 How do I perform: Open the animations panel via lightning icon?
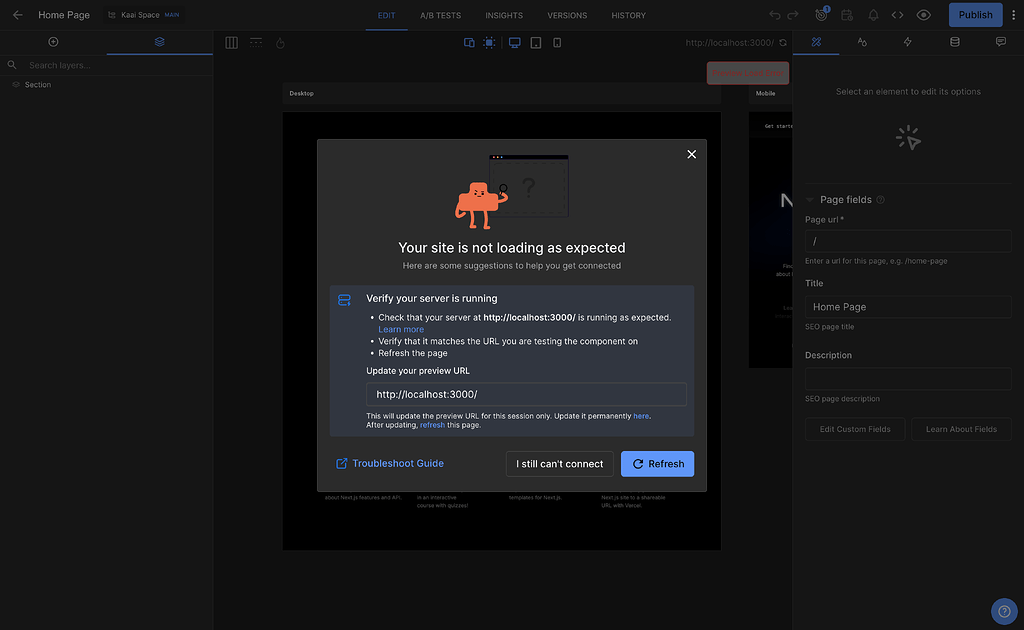click(x=908, y=42)
